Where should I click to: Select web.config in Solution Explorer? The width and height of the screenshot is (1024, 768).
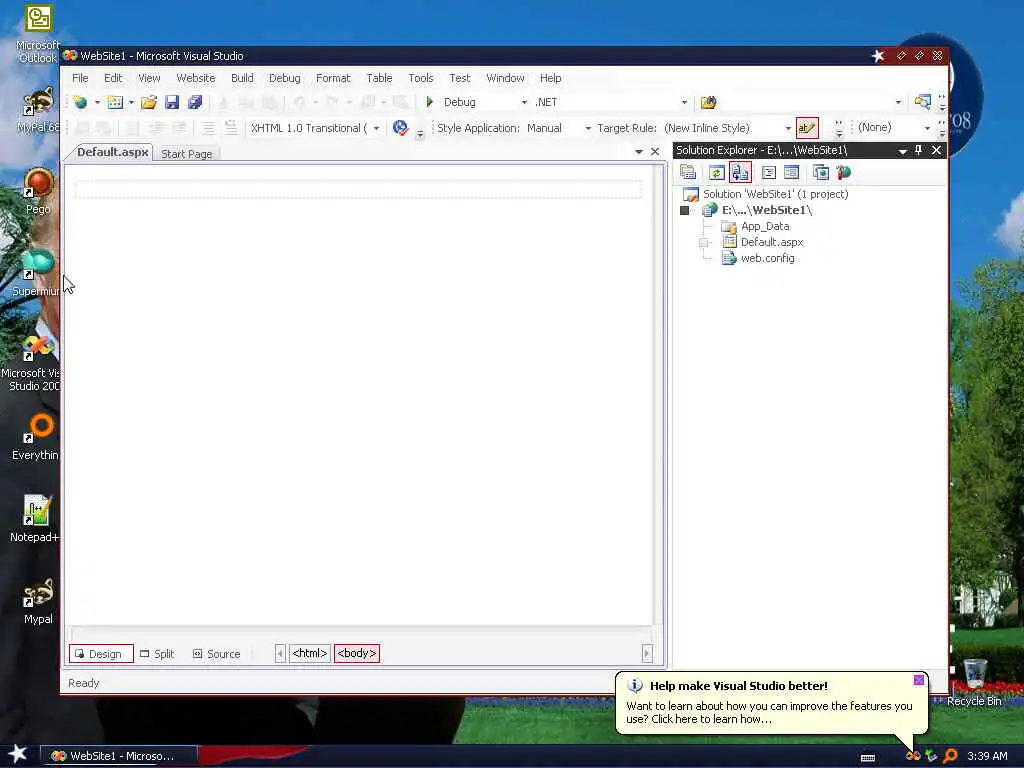tap(768, 258)
